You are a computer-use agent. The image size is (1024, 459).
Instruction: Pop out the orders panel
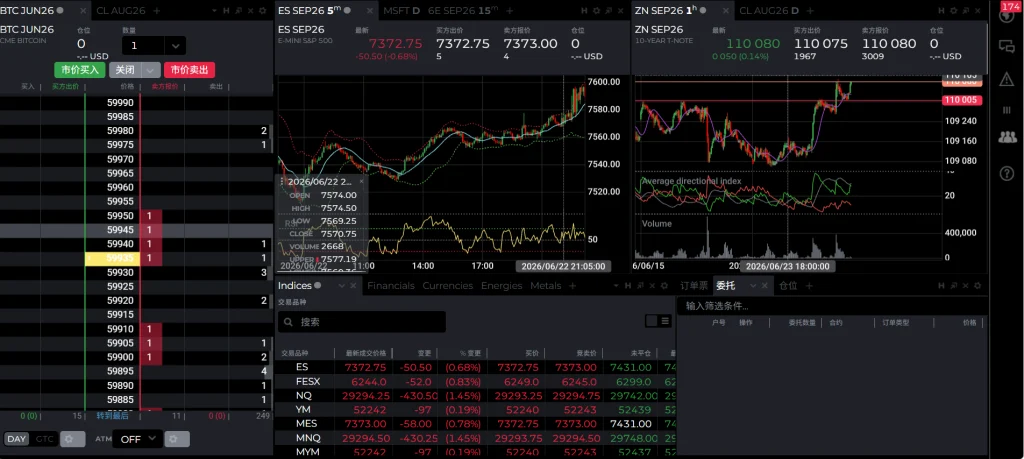pyautogui.click(x=953, y=285)
